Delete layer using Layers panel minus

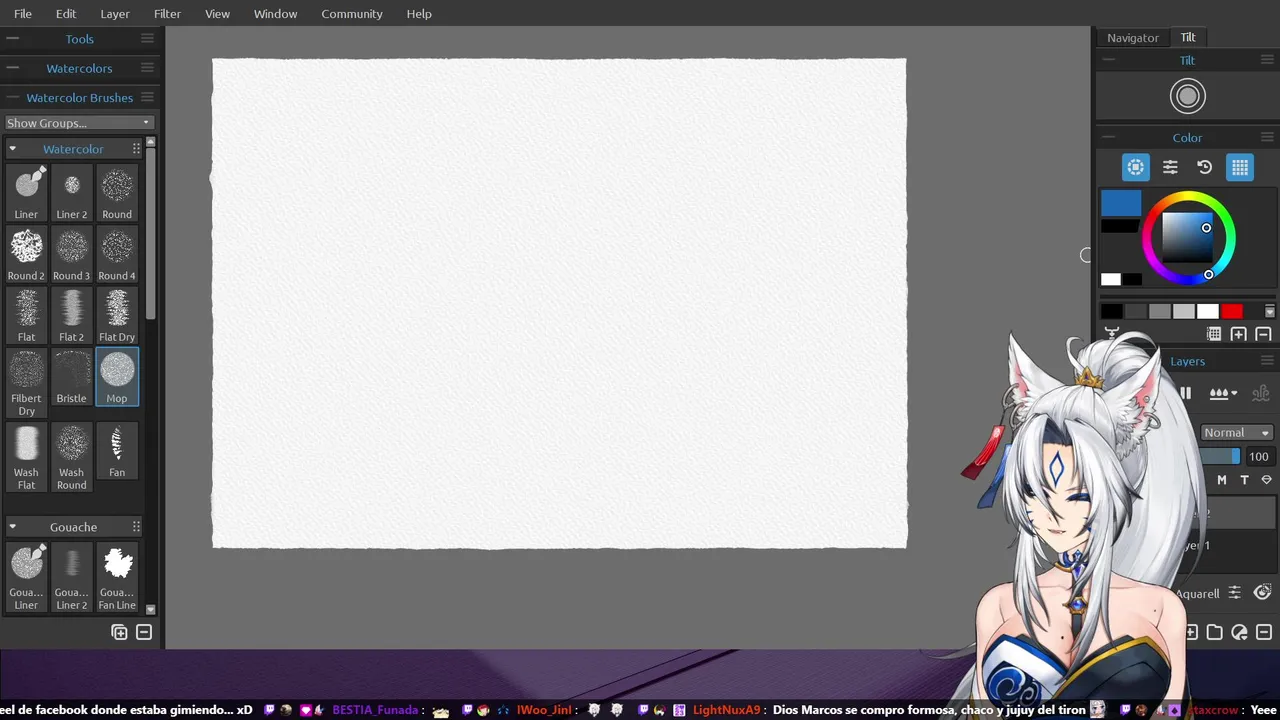tap(1263, 632)
